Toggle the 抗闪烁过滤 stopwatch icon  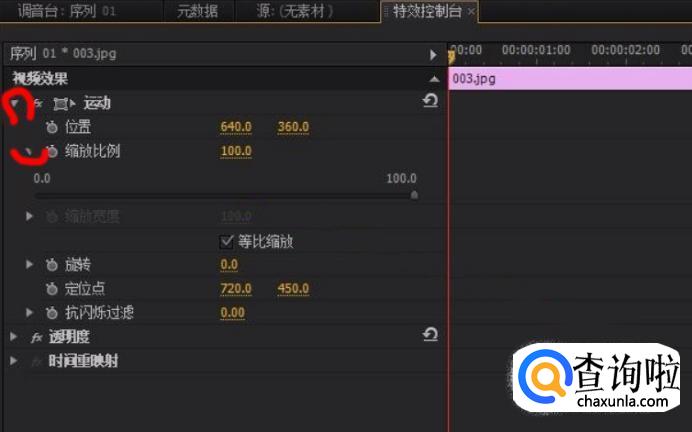tap(52, 313)
